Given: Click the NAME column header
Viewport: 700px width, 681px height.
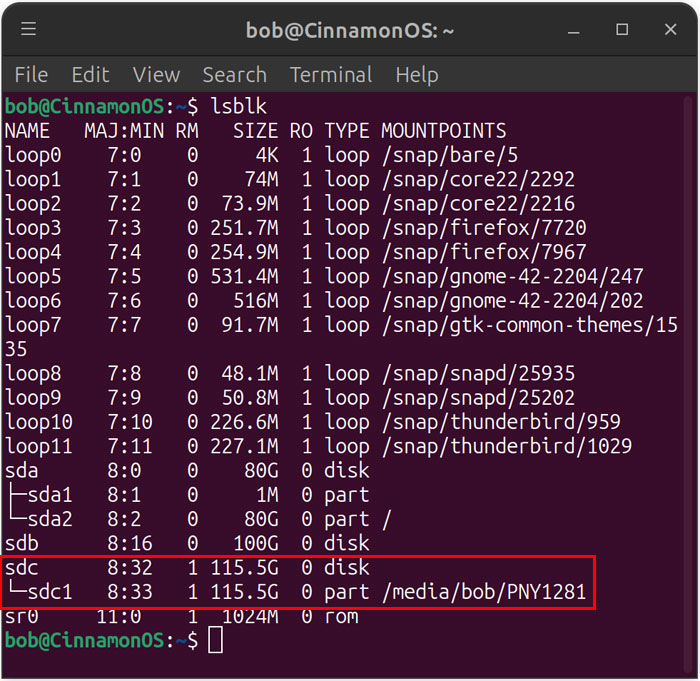Looking at the screenshot, I should pyautogui.click(x=27, y=131).
